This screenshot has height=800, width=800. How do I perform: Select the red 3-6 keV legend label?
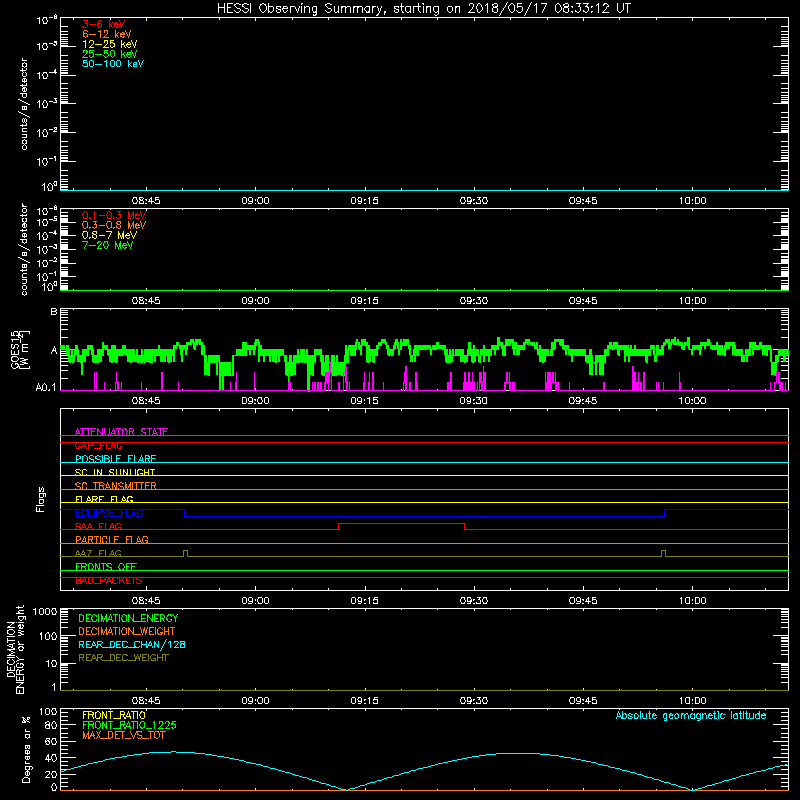[x=104, y=24]
